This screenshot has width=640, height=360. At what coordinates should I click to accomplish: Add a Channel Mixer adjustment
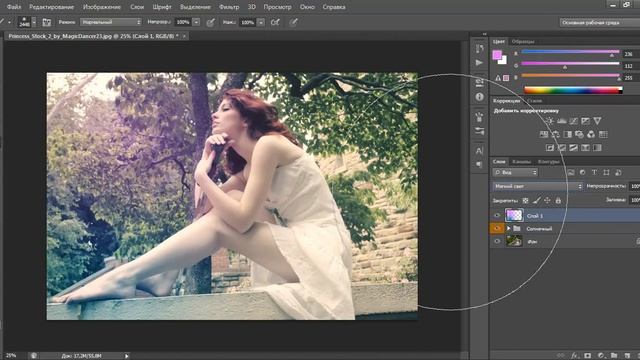pyautogui.click(x=591, y=134)
